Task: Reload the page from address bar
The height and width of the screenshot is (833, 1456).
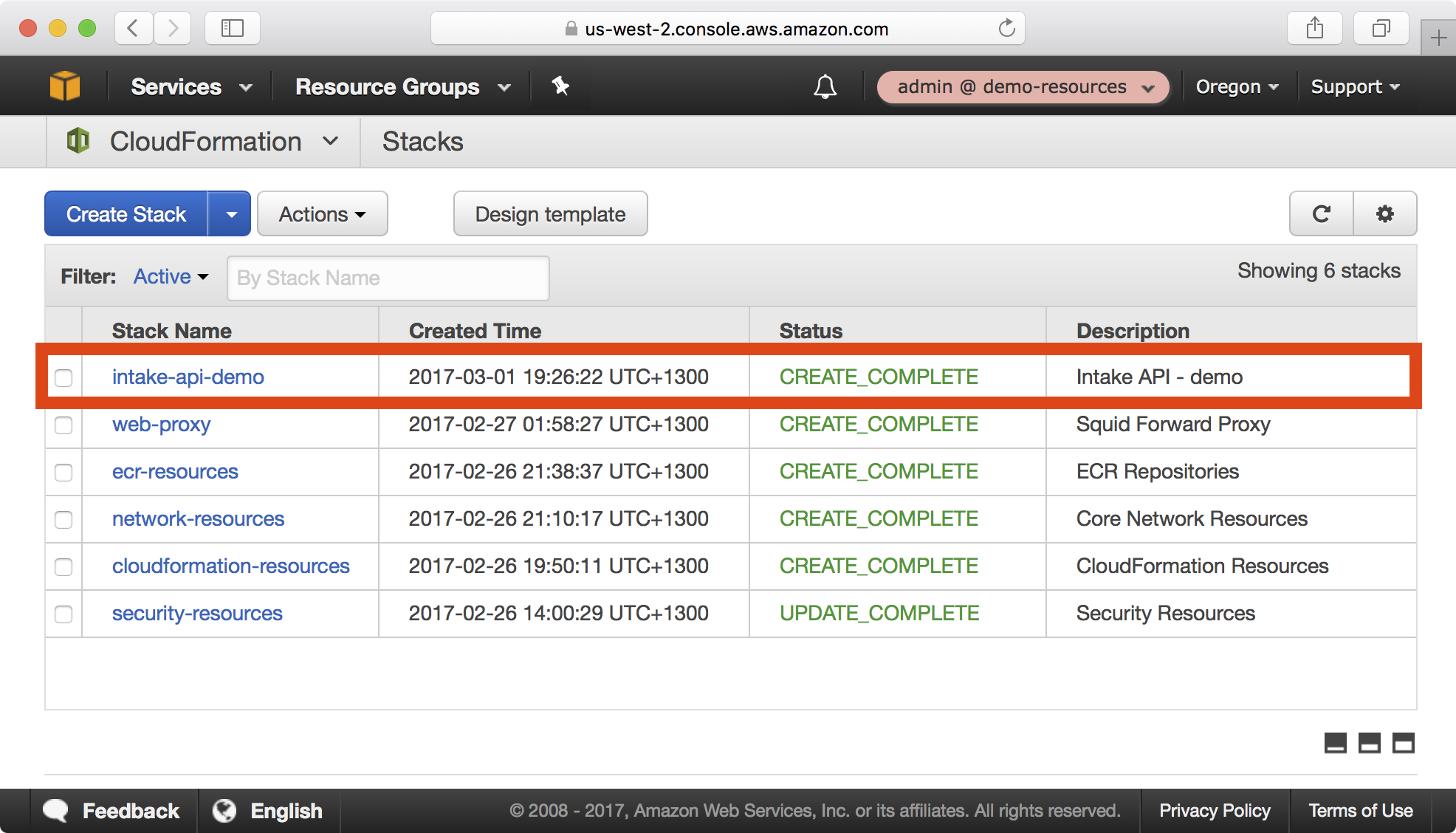Action: 1007,29
